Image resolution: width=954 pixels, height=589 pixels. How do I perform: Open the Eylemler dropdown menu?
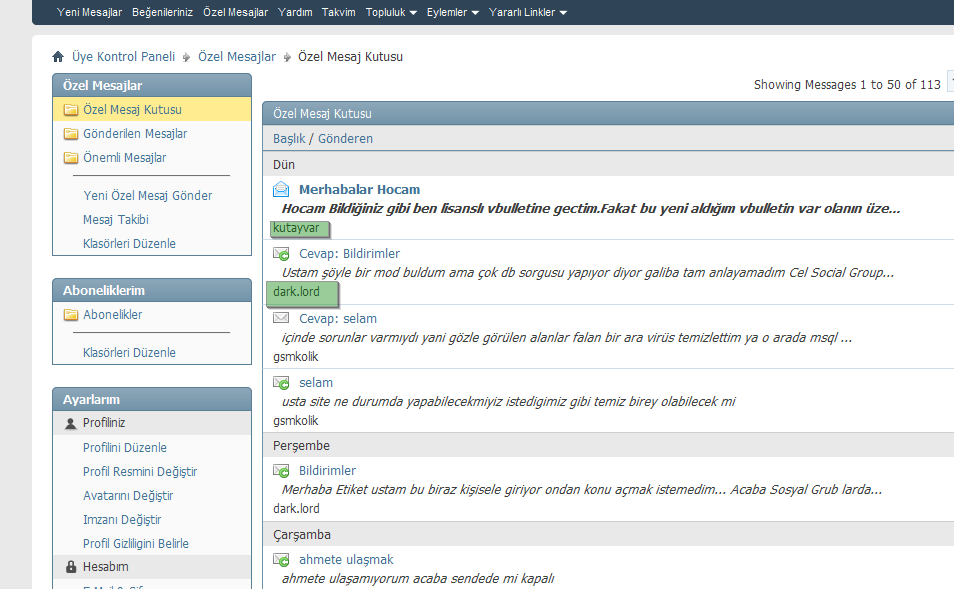pyautogui.click(x=452, y=12)
